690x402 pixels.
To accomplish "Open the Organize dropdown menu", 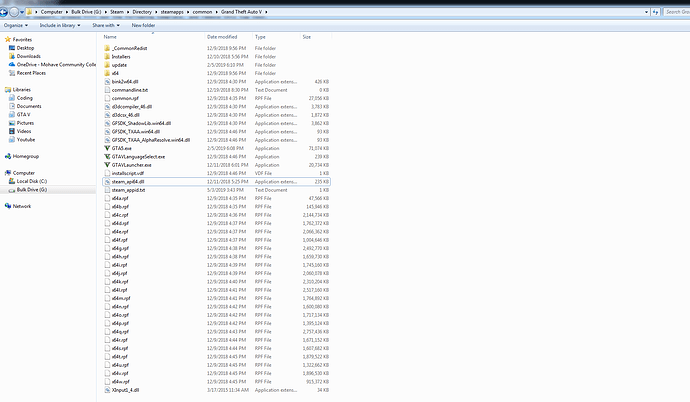I will [x=17, y=22].
